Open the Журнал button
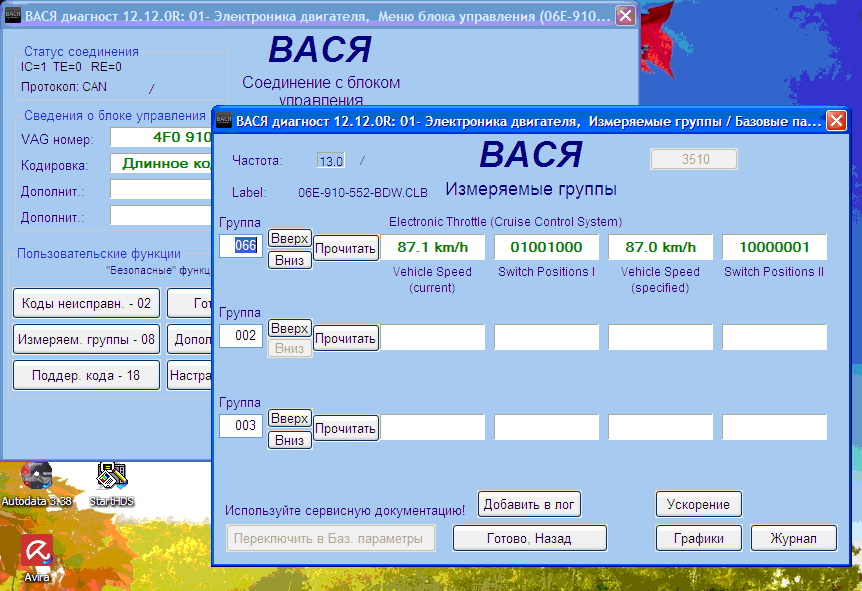Image resolution: width=862 pixels, height=591 pixels. pos(793,538)
